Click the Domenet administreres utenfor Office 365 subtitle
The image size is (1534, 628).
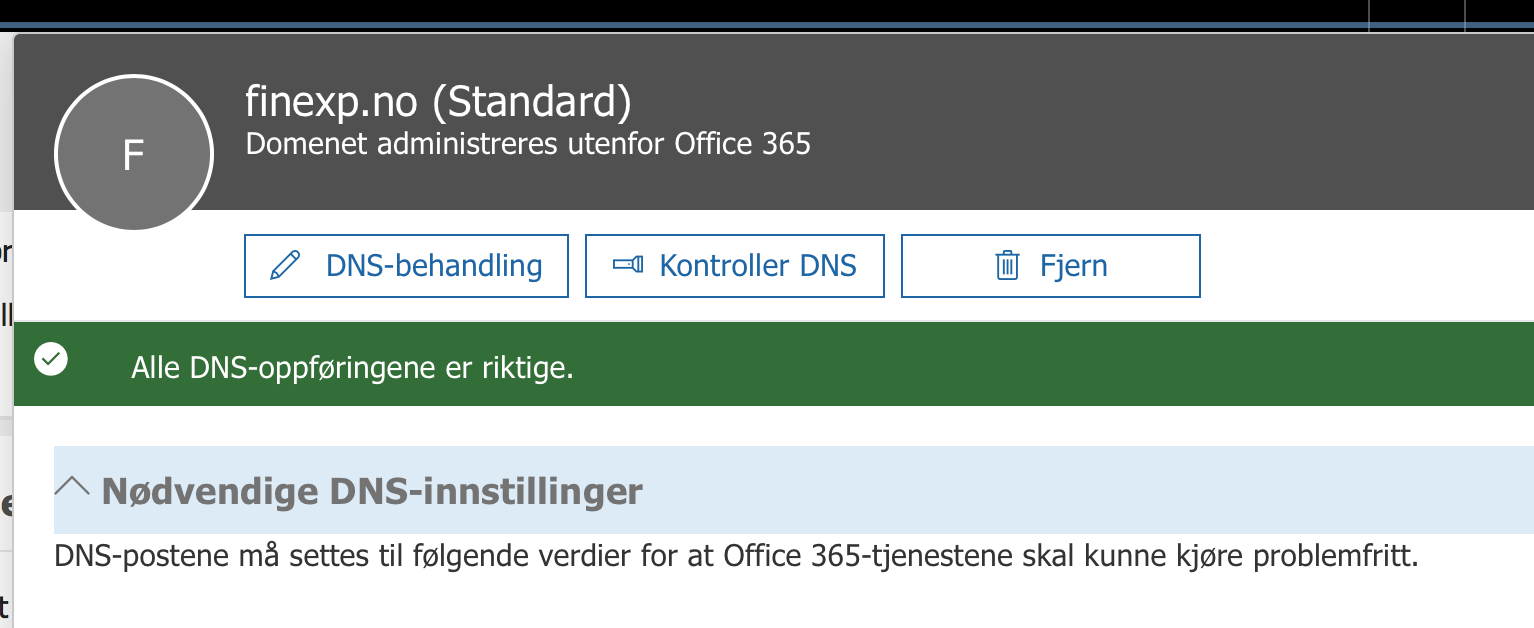coord(528,144)
